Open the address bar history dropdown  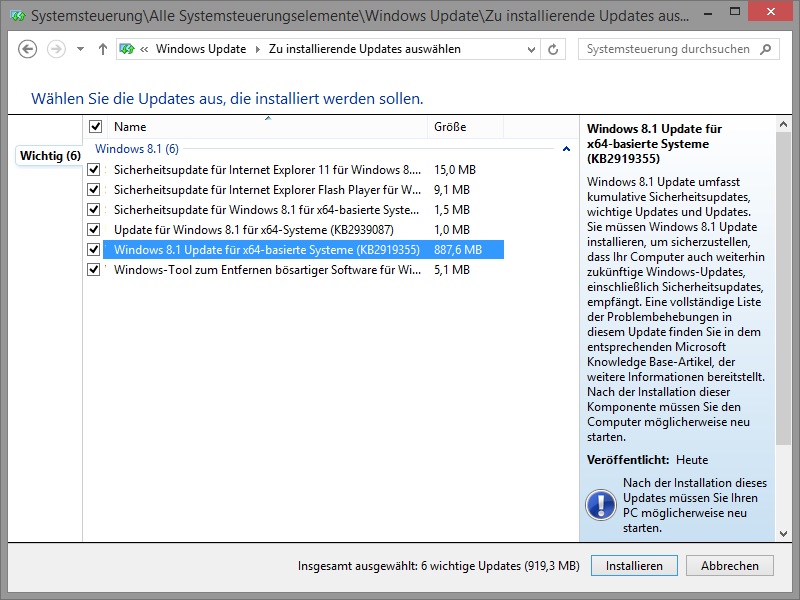tap(531, 49)
